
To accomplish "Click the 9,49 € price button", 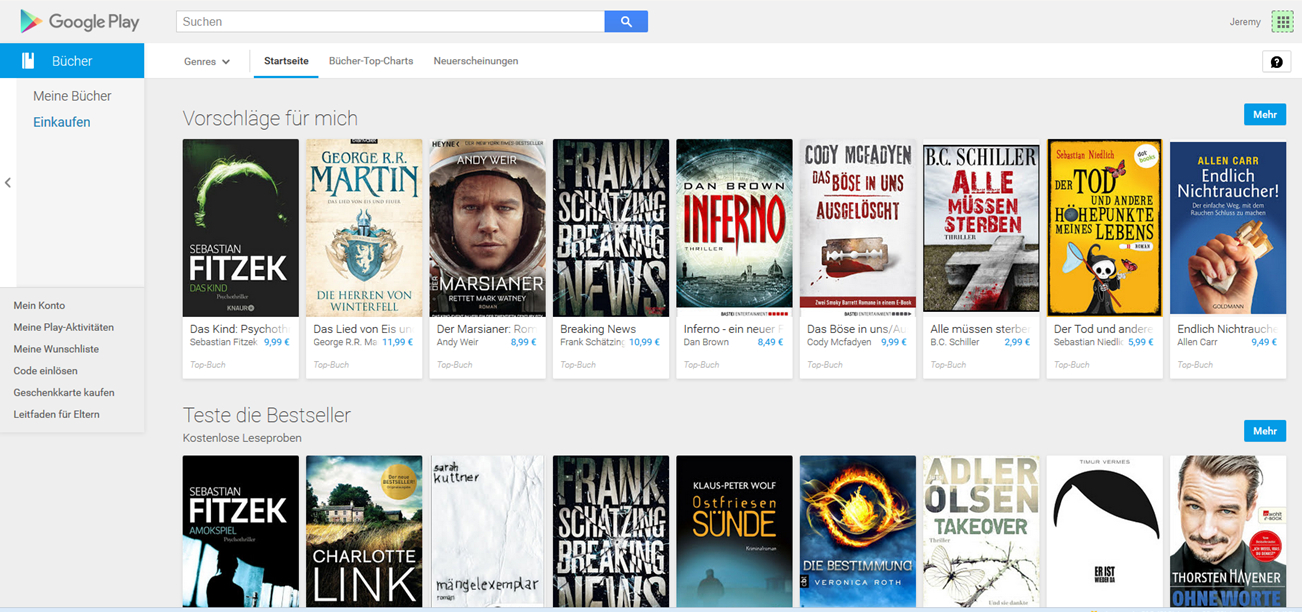I will coord(1264,342).
